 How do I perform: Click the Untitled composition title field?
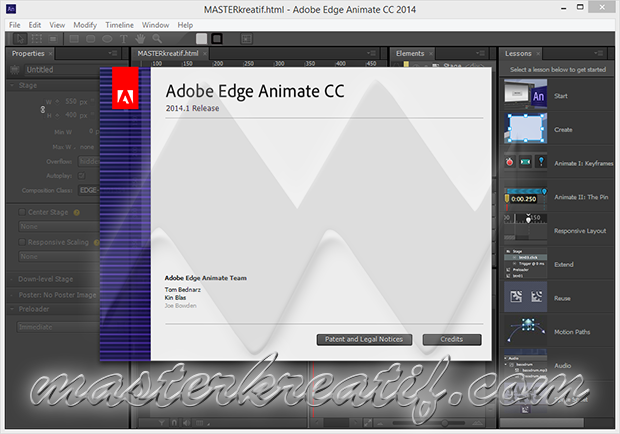(x=62, y=70)
